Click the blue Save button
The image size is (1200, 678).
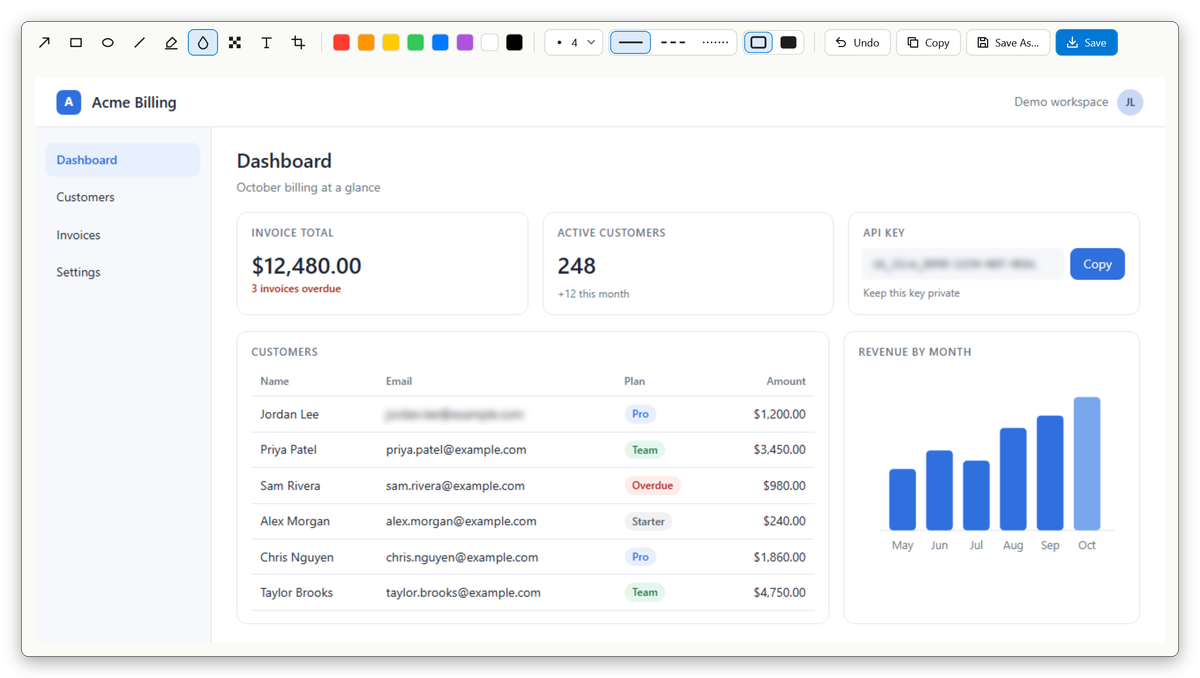tap(1086, 43)
